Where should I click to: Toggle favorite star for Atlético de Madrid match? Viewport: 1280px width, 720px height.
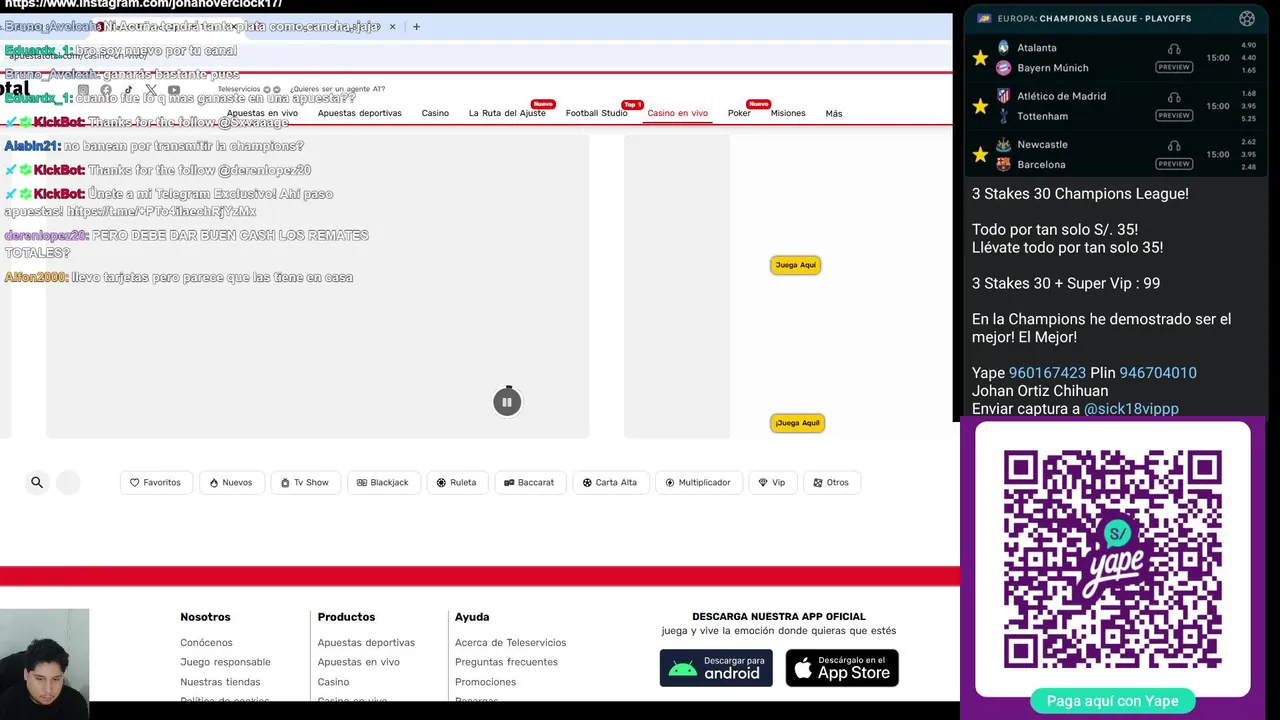click(980, 106)
